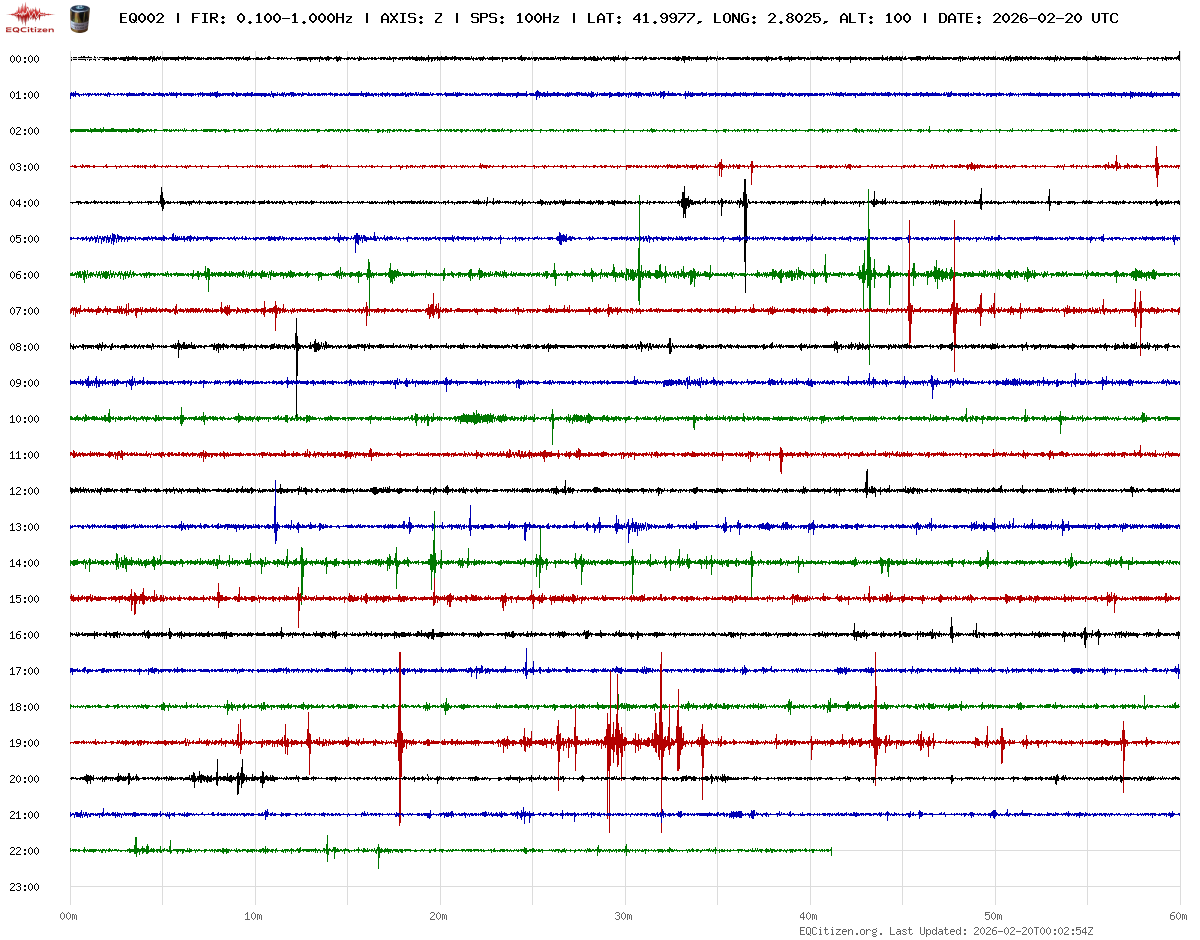1200x940 pixels.
Task: Select the 03:00 hour row label
Action: (24, 167)
